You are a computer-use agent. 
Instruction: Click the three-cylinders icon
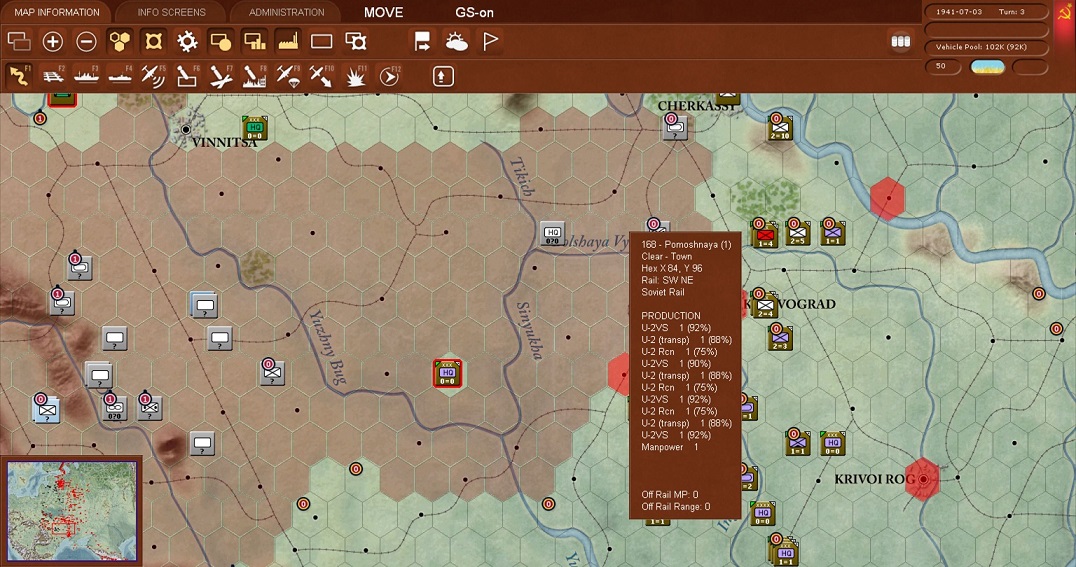point(900,42)
